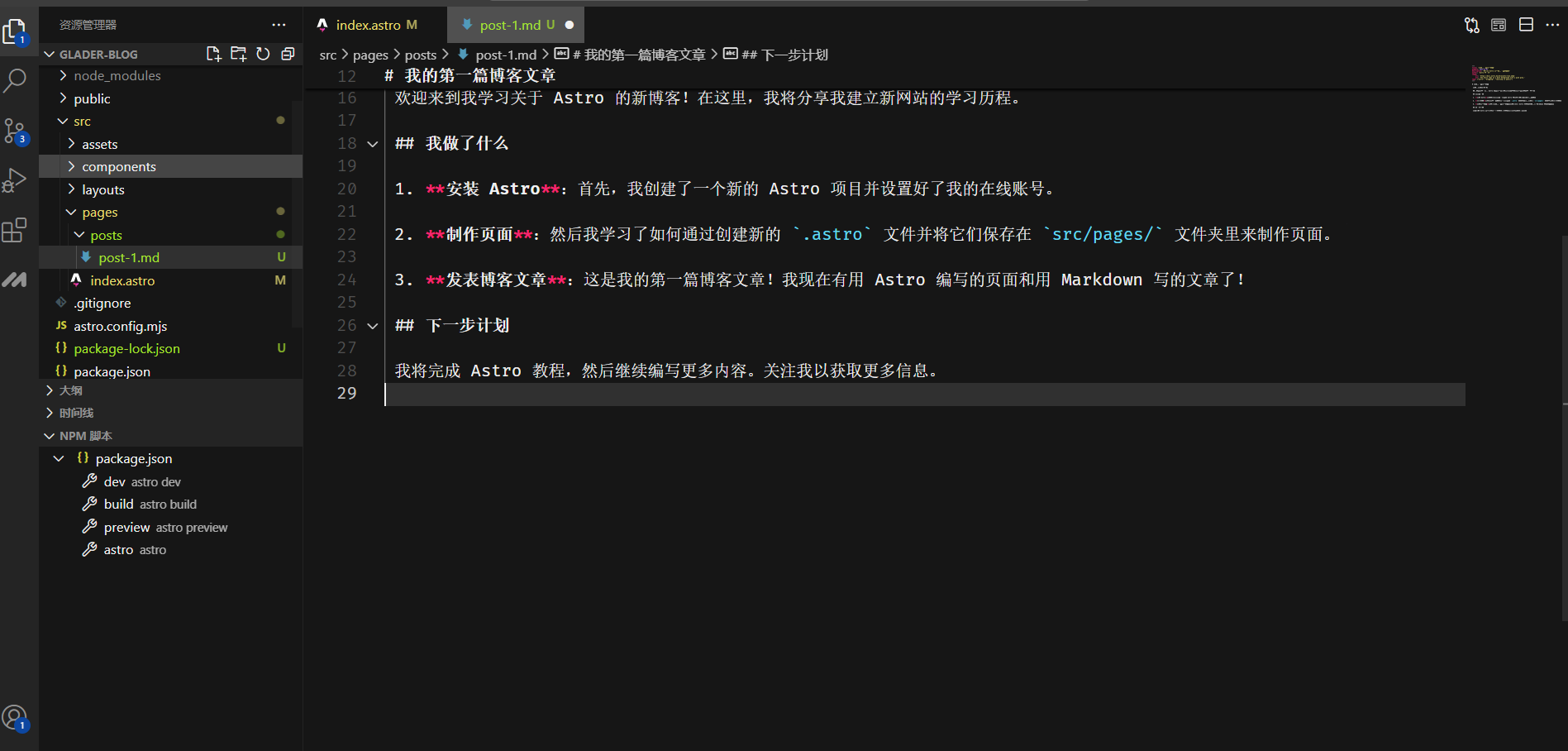Run the 'dev' npm script entry
This screenshot has width=1568, height=751.
114,481
